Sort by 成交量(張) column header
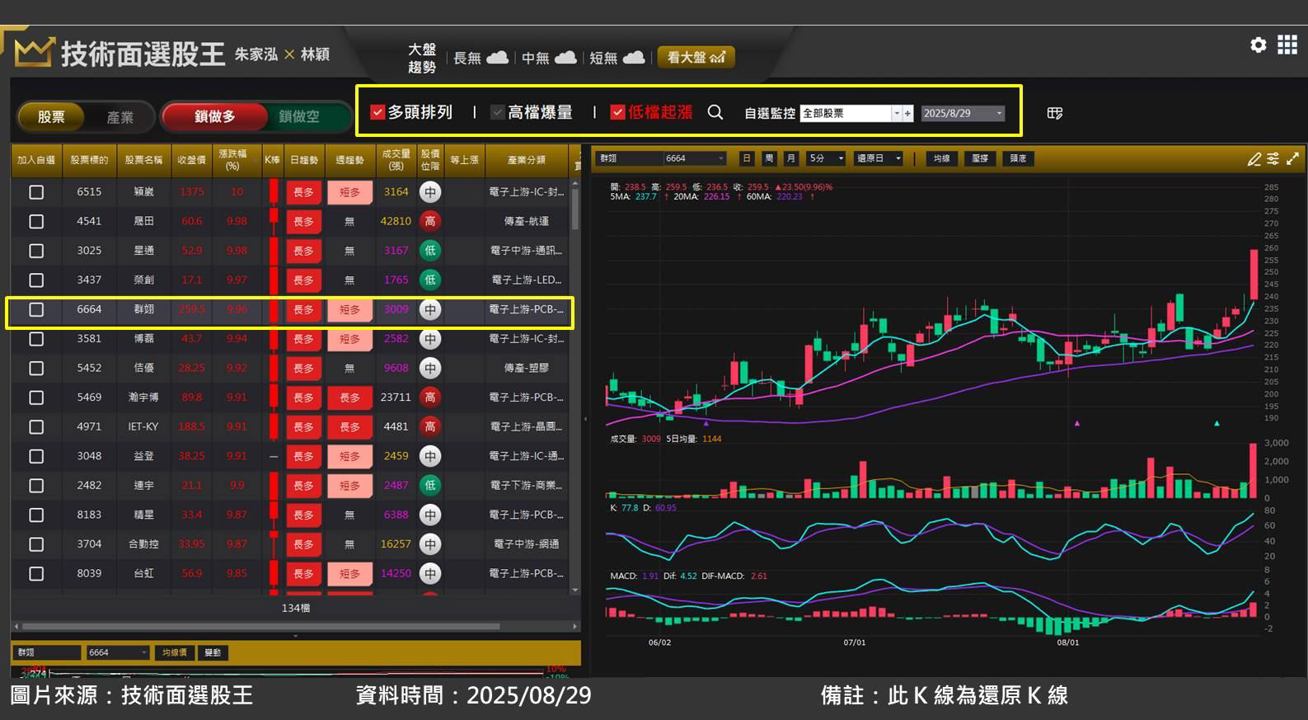The width and height of the screenshot is (1308, 720). click(396, 160)
